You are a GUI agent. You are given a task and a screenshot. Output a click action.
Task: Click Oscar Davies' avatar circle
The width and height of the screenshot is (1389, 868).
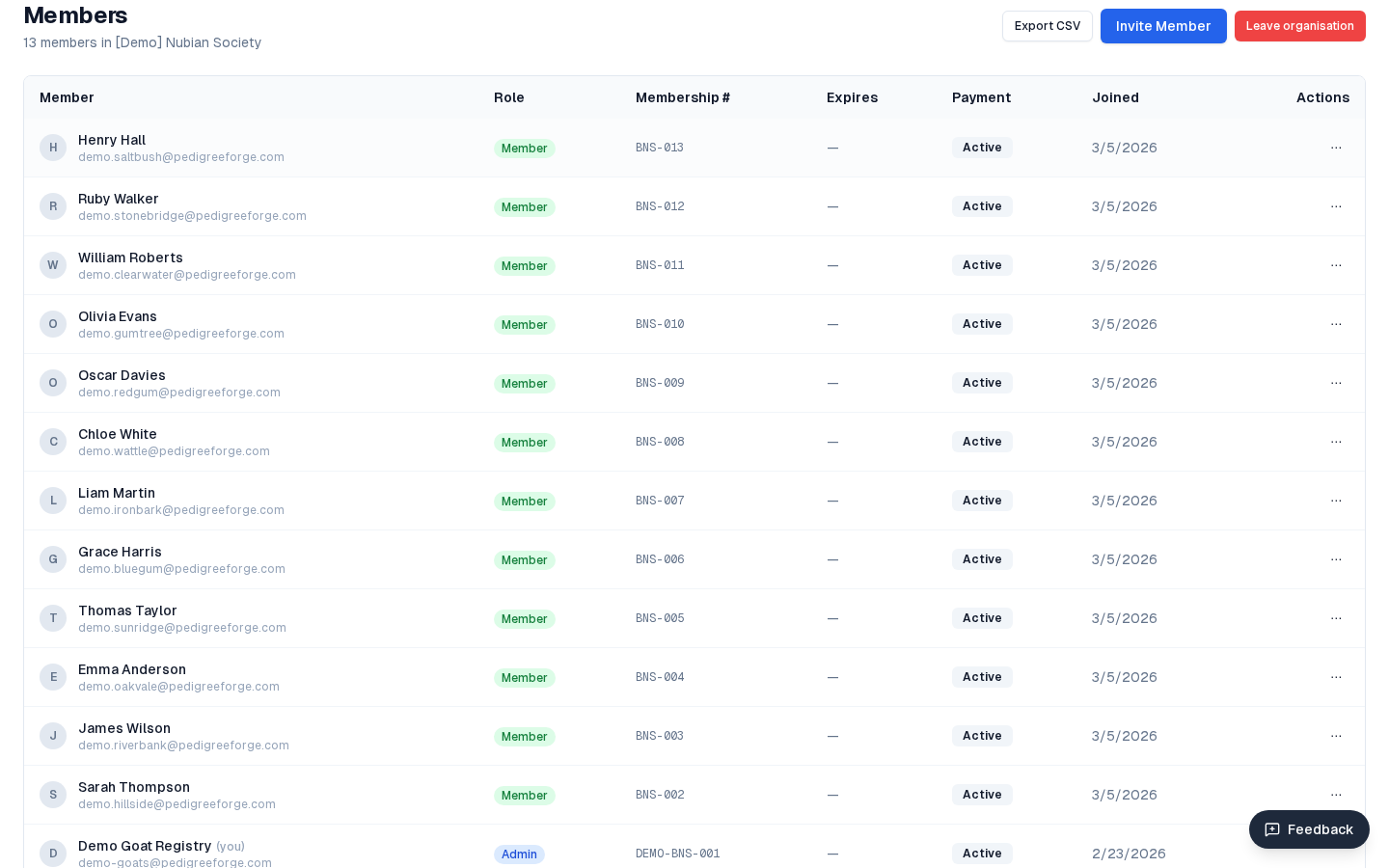click(x=53, y=383)
